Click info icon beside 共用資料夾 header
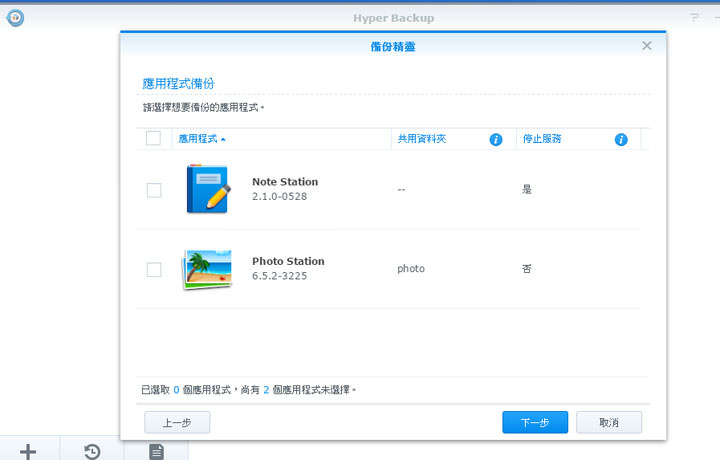 point(495,139)
